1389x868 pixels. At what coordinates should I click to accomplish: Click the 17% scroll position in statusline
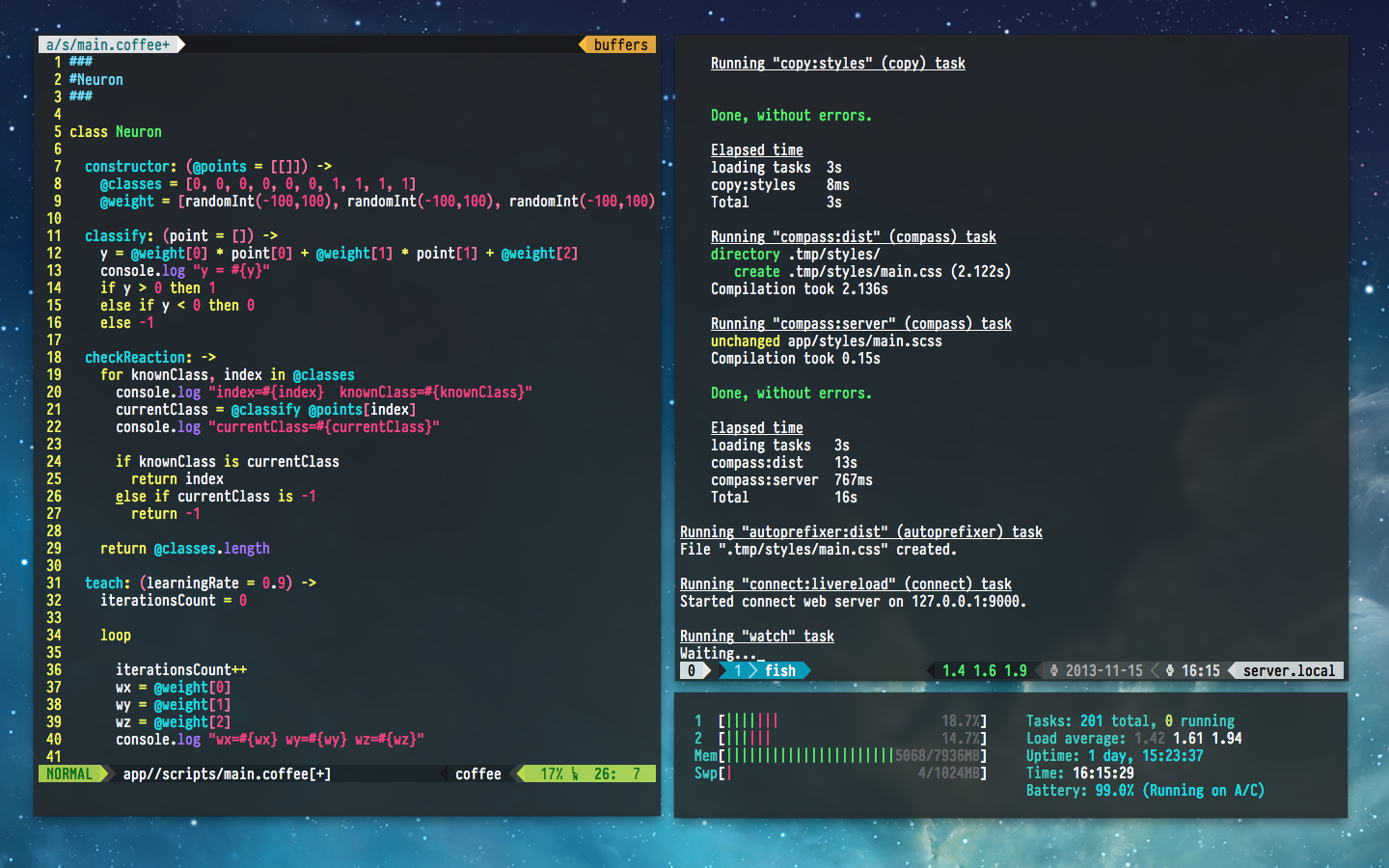click(x=552, y=774)
